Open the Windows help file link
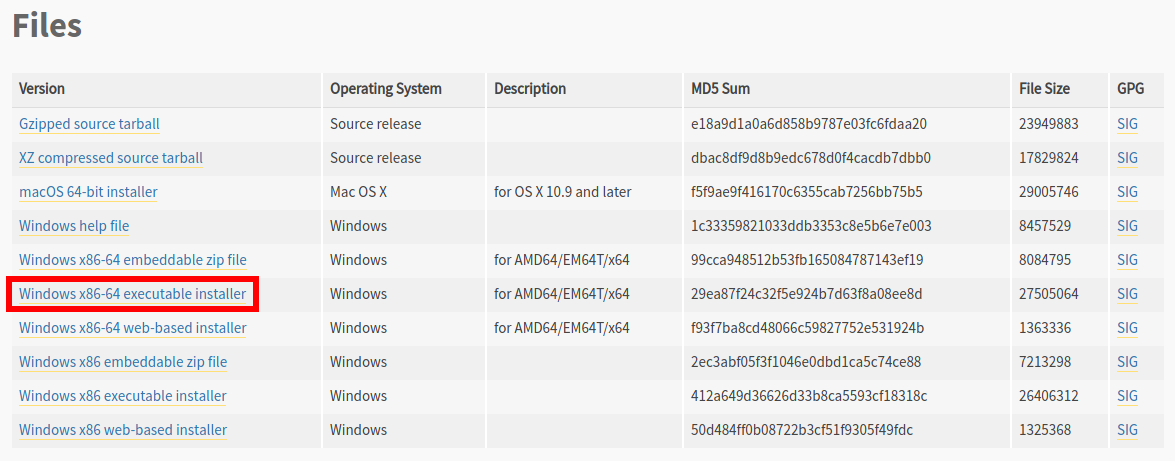 [74, 226]
